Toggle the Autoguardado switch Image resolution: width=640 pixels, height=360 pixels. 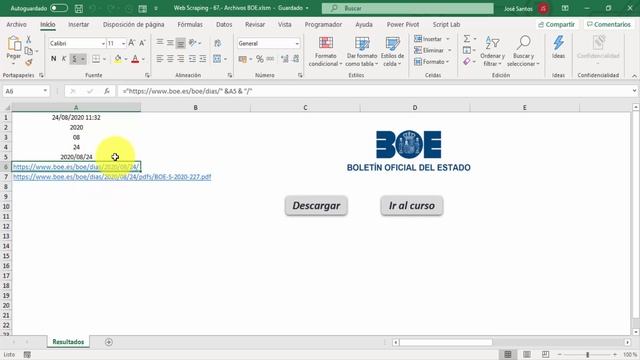[59, 8]
